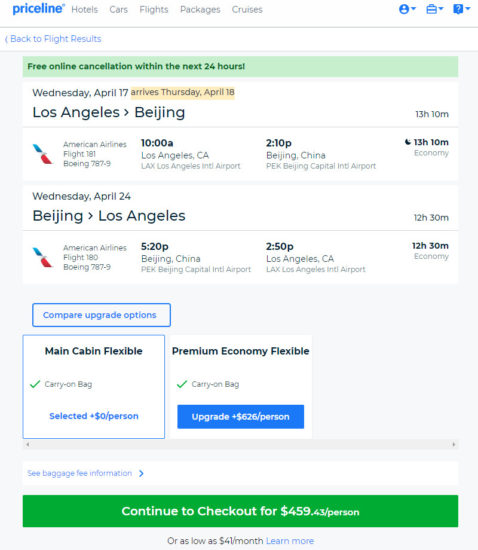Go to the Flights section

click(x=154, y=9)
